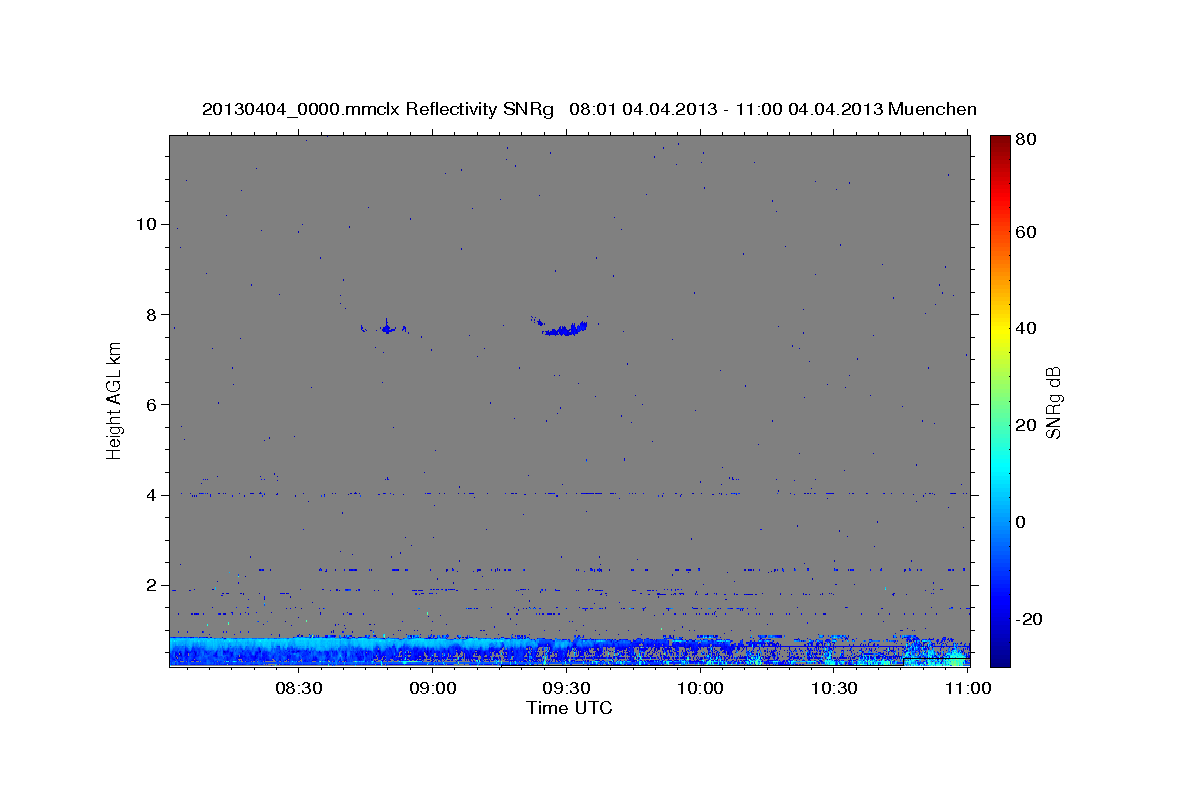Click the 10:00 time tick label
Image resolution: width=1200 pixels, height=800 pixels.
(x=700, y=688)
